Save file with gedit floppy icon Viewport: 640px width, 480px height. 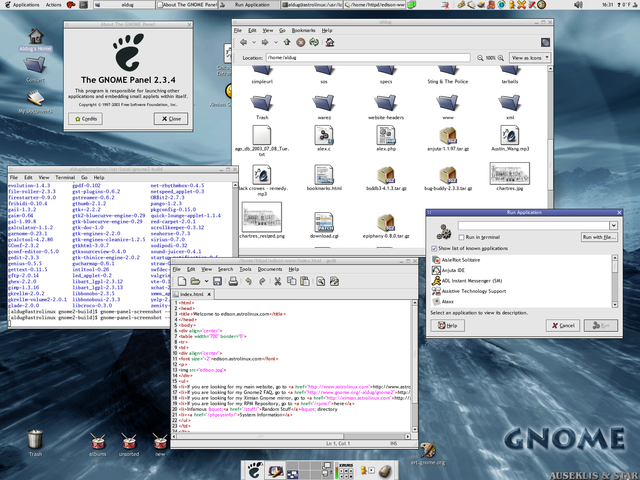tap(217, 281)
